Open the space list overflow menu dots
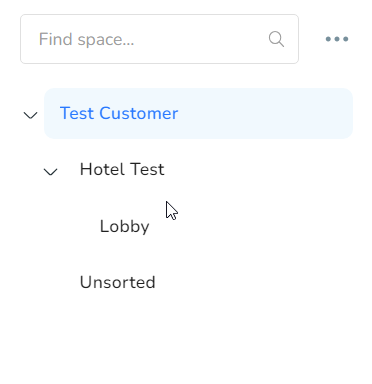 click(337, 39)
